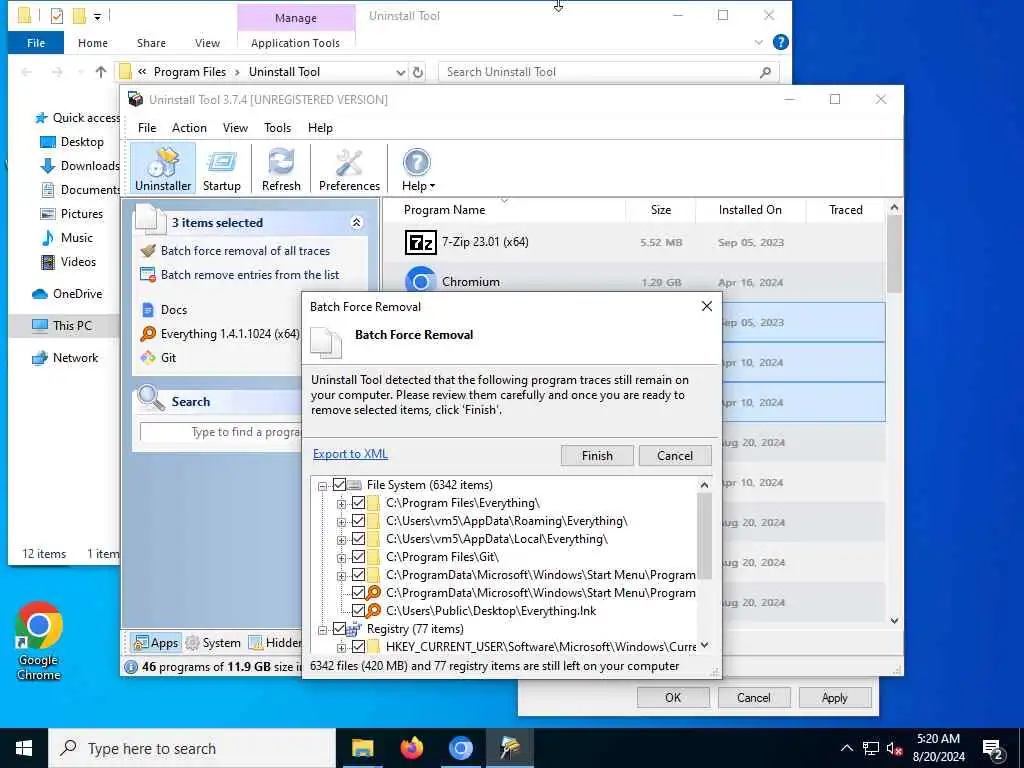Screen dimensions: 1024x768
Task: Click the Export to XML link
Action: point(350,454)
